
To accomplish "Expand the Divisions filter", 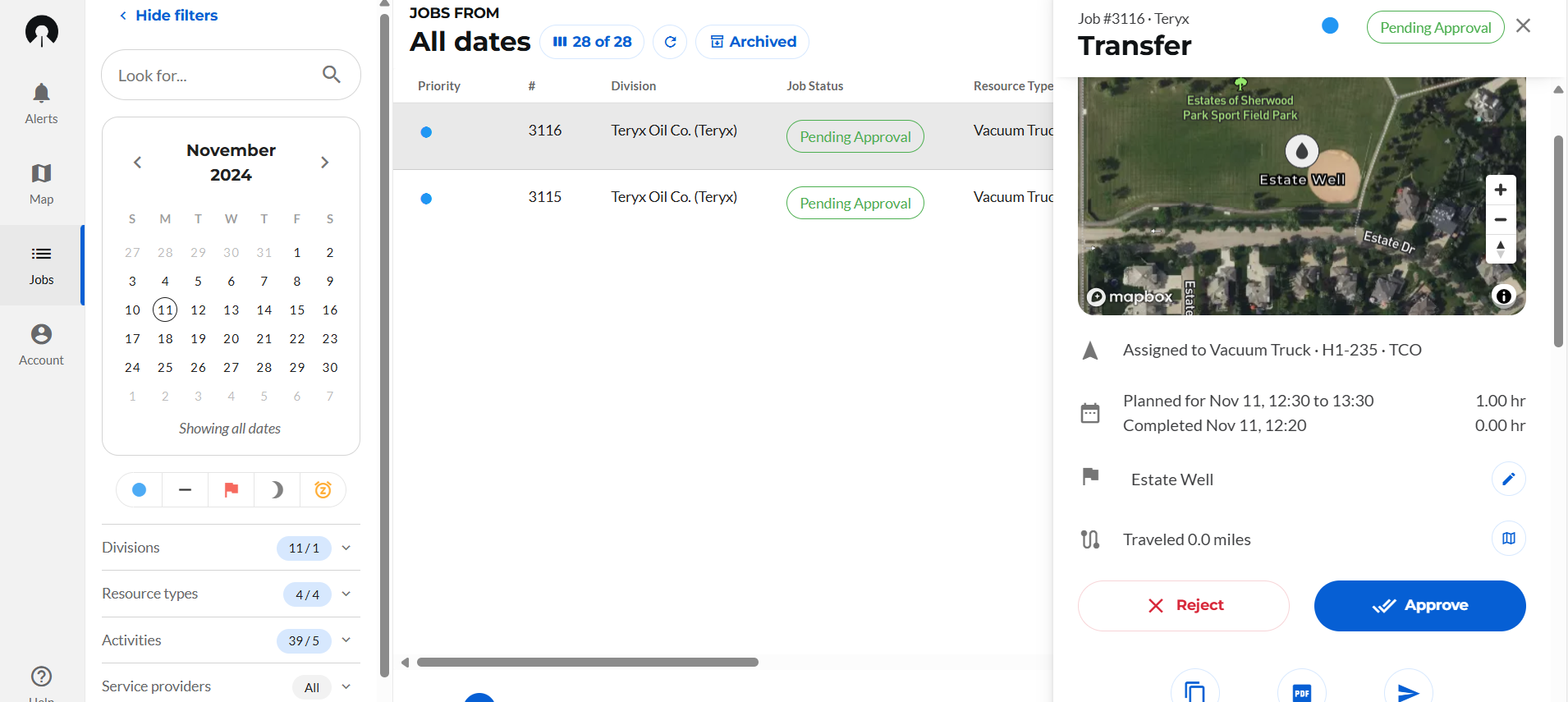I will pos(346,548).
